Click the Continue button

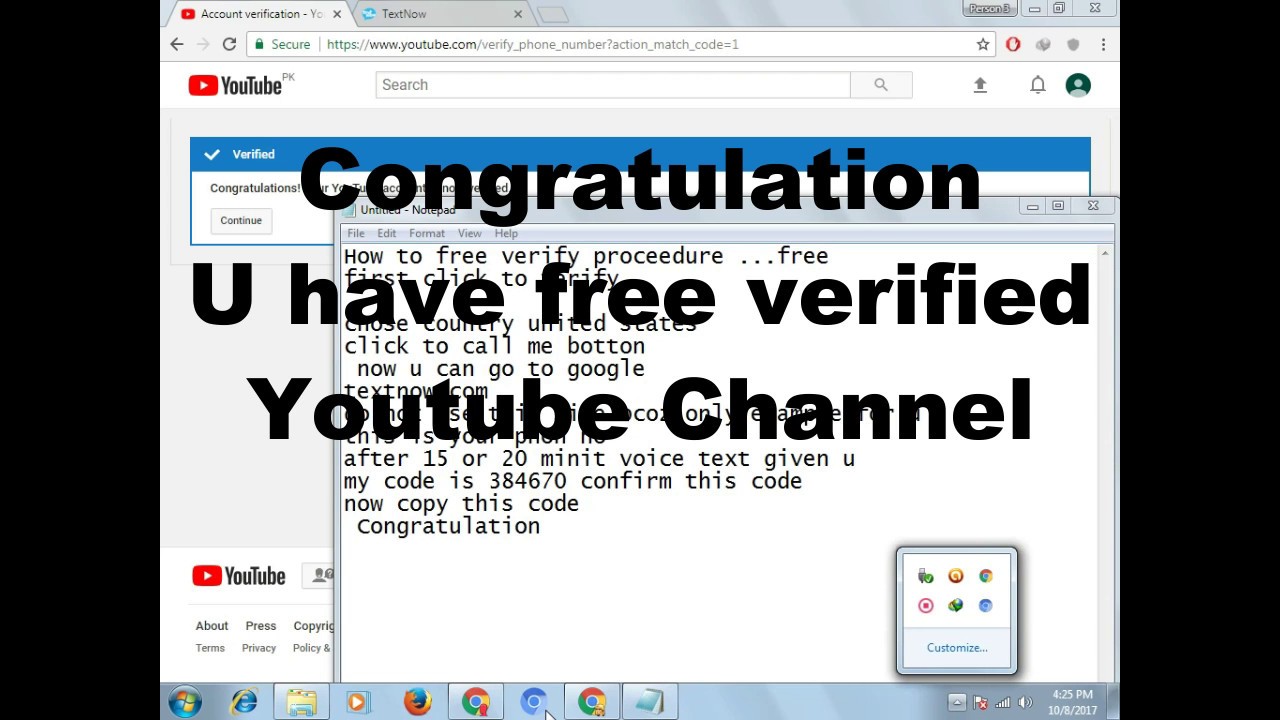tap(241, 220)
